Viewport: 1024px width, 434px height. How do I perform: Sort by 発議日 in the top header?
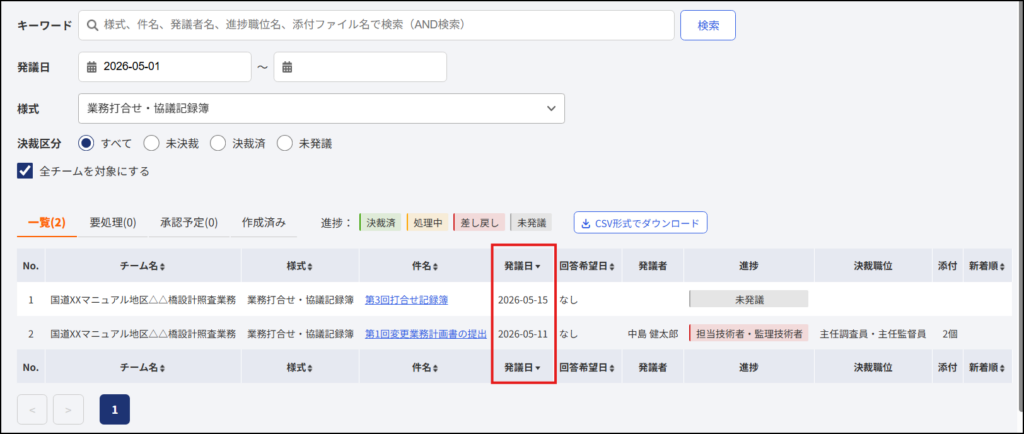(x=522, y=266)
